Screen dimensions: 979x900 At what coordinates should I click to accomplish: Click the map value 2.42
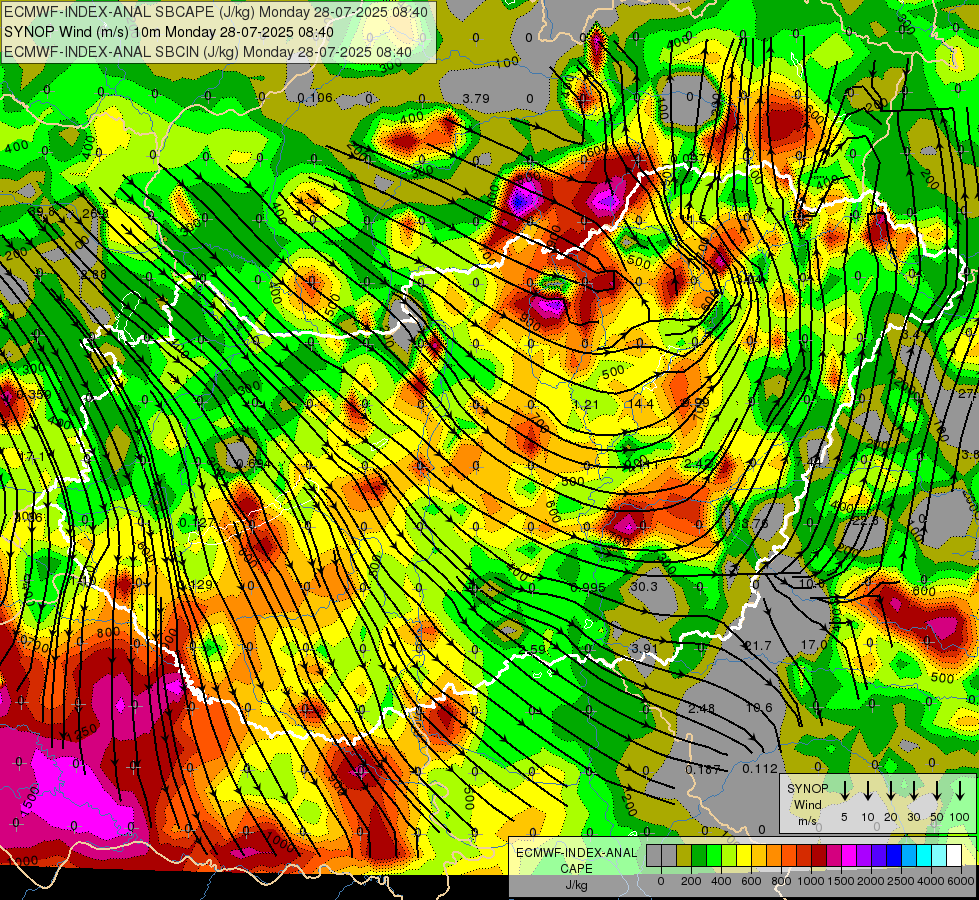(697, 463)
